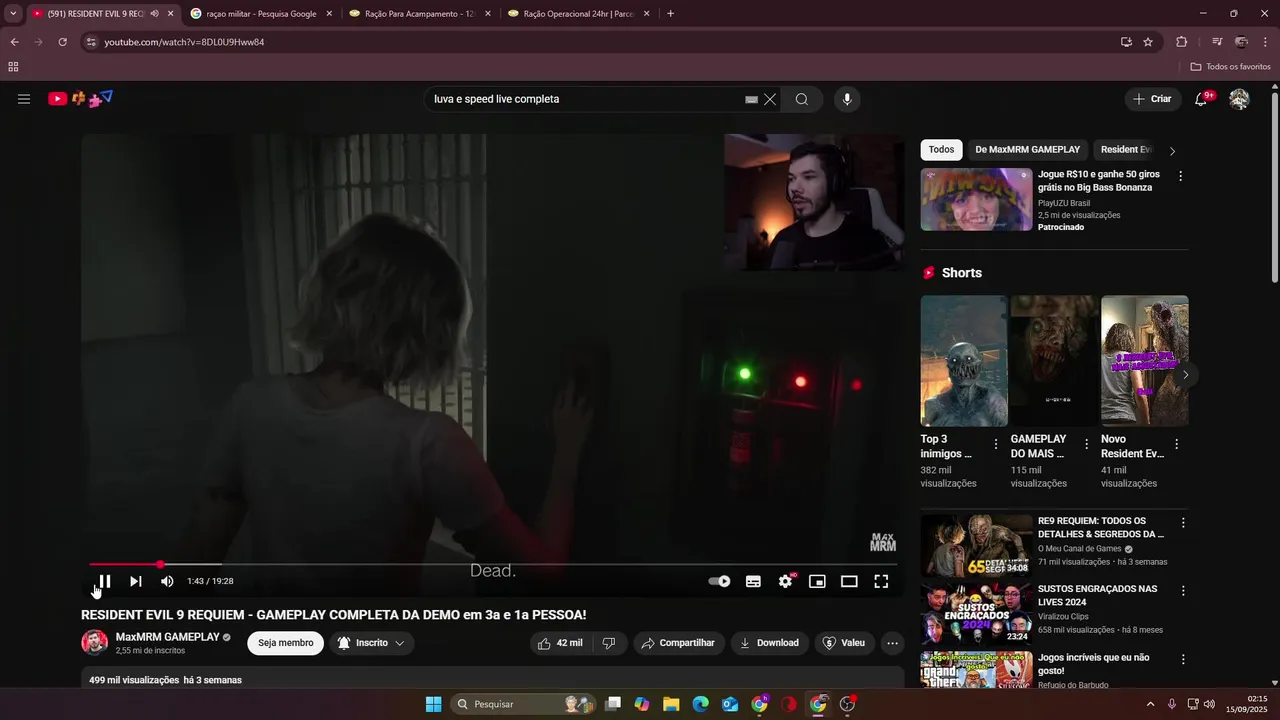Viewport: 1280px width, 720px height.
Task: Clear the search query text
Action: [770, 99]
